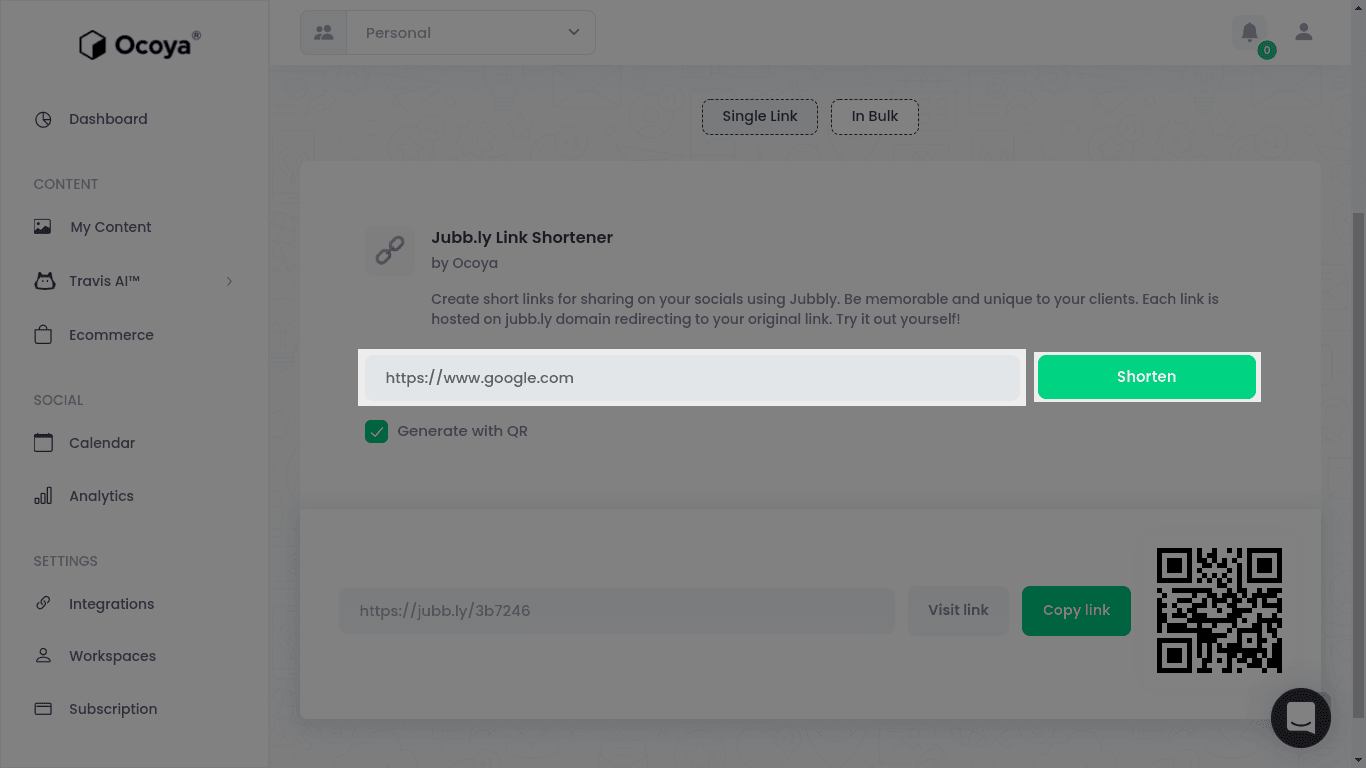Viewport: 1366px width, 768px height.
Task: Click the Analytics bar chart icon
Action: point(43,496)
